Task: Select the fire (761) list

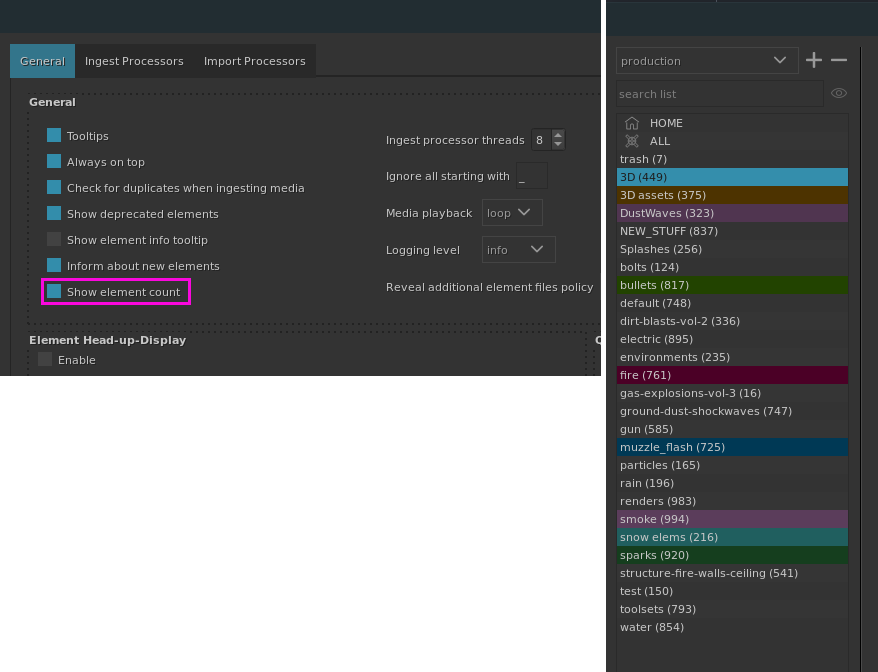Action: pos(732,375)
